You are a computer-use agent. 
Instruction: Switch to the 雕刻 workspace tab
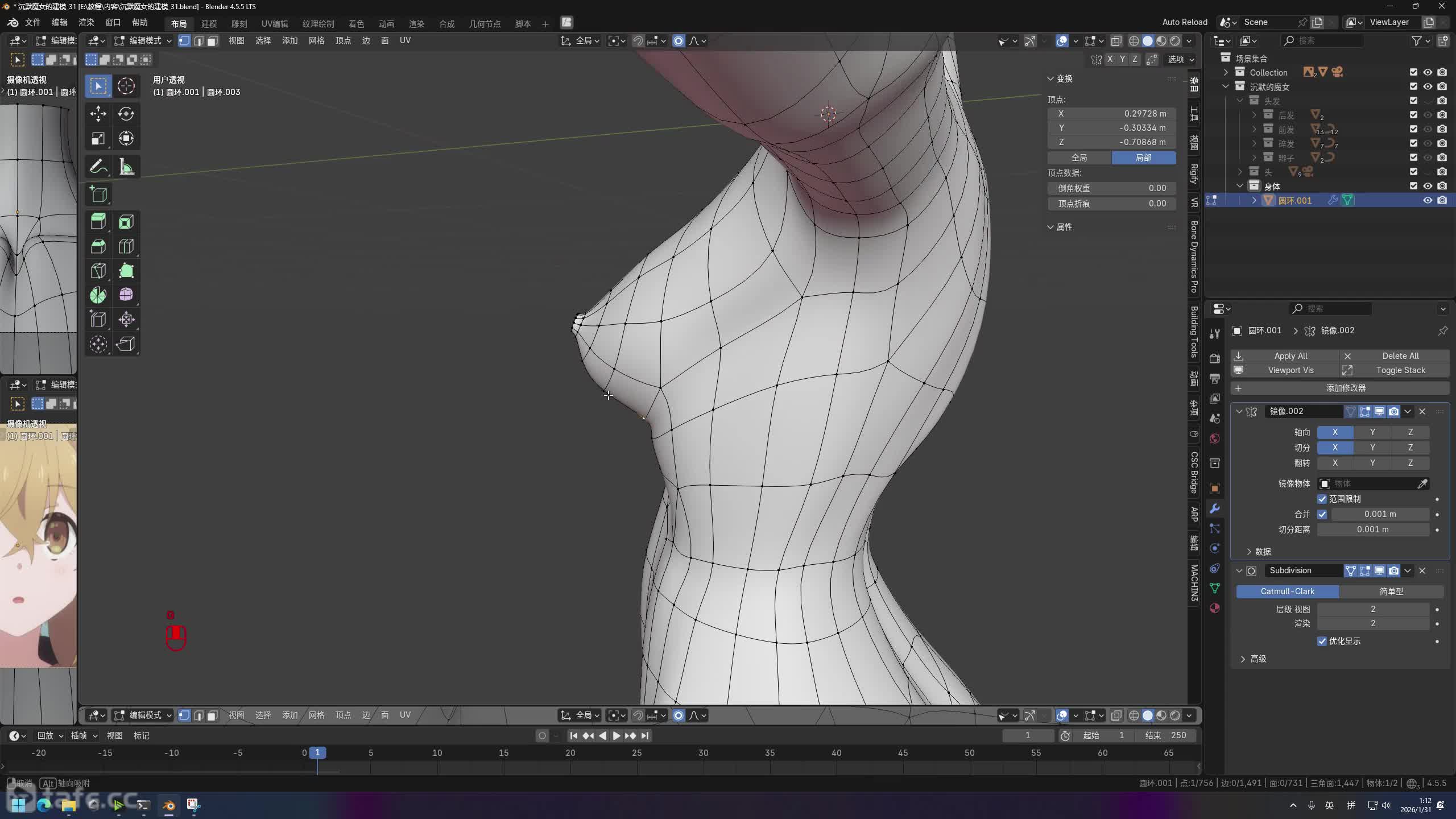coord(239,23)
